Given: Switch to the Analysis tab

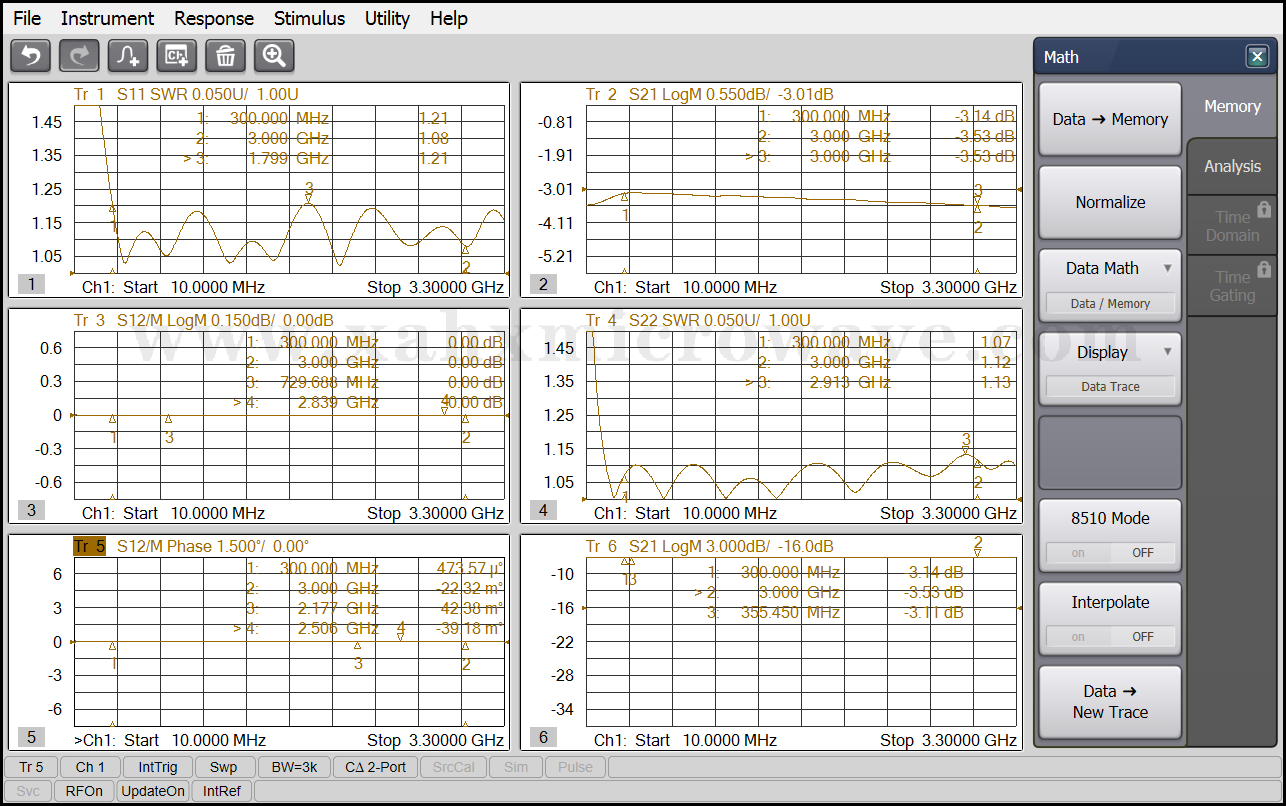Looking at the screenshot, I should point(1232,167).
